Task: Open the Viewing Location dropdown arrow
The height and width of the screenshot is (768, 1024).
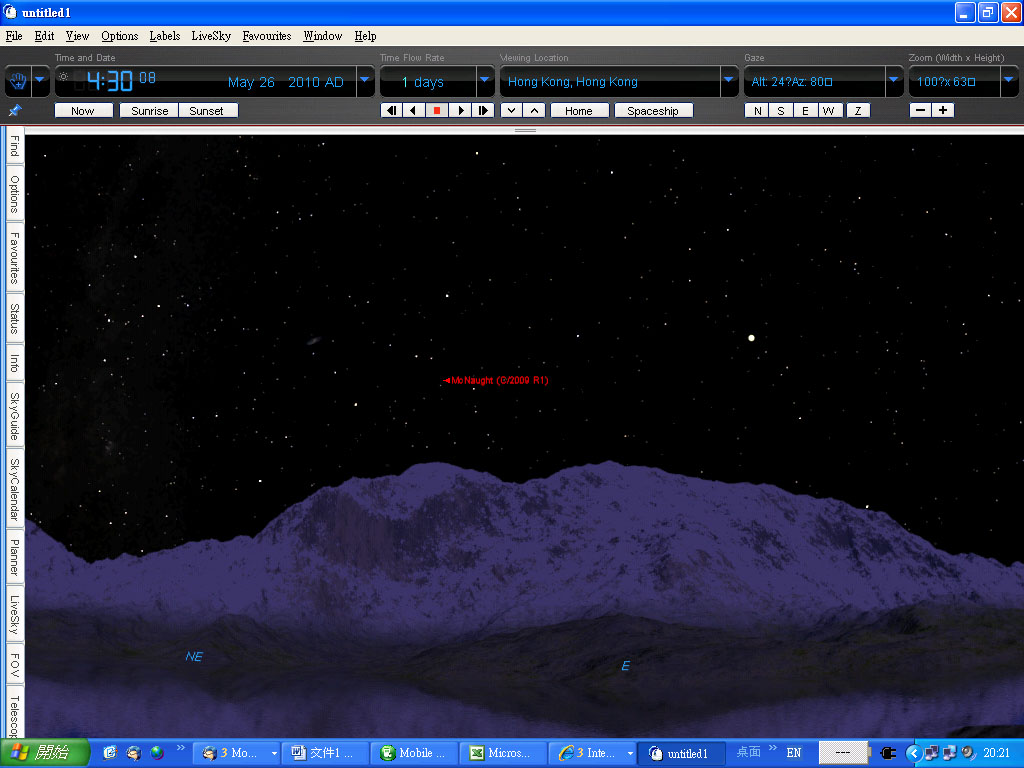Action: [729, 80]
